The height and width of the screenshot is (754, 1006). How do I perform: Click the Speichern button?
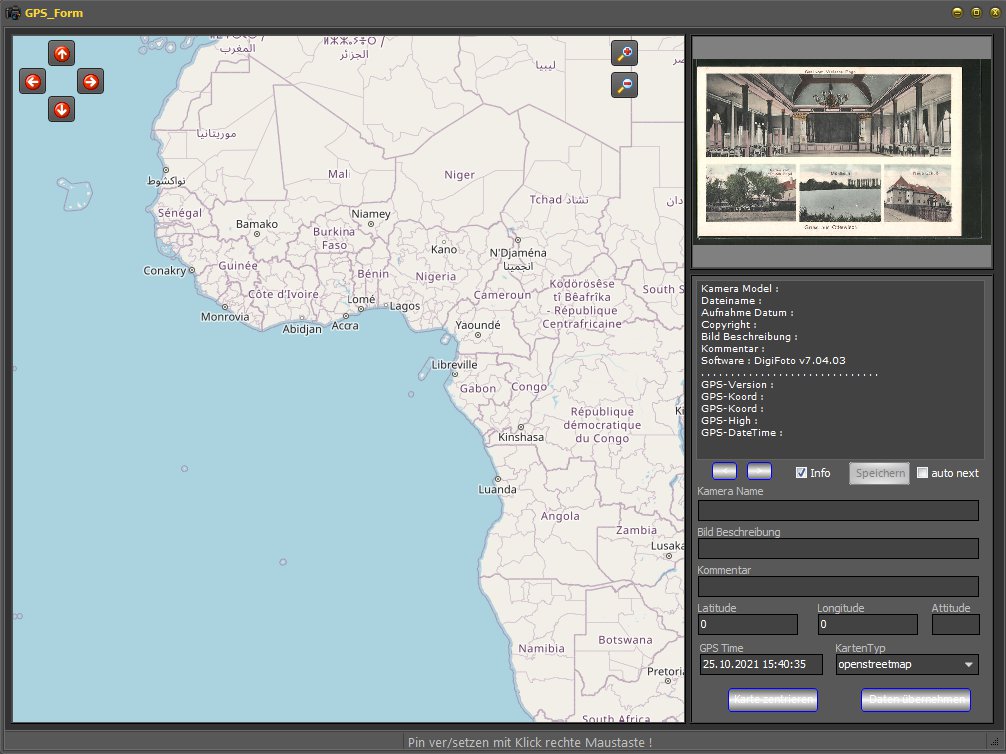click(879, 473)
